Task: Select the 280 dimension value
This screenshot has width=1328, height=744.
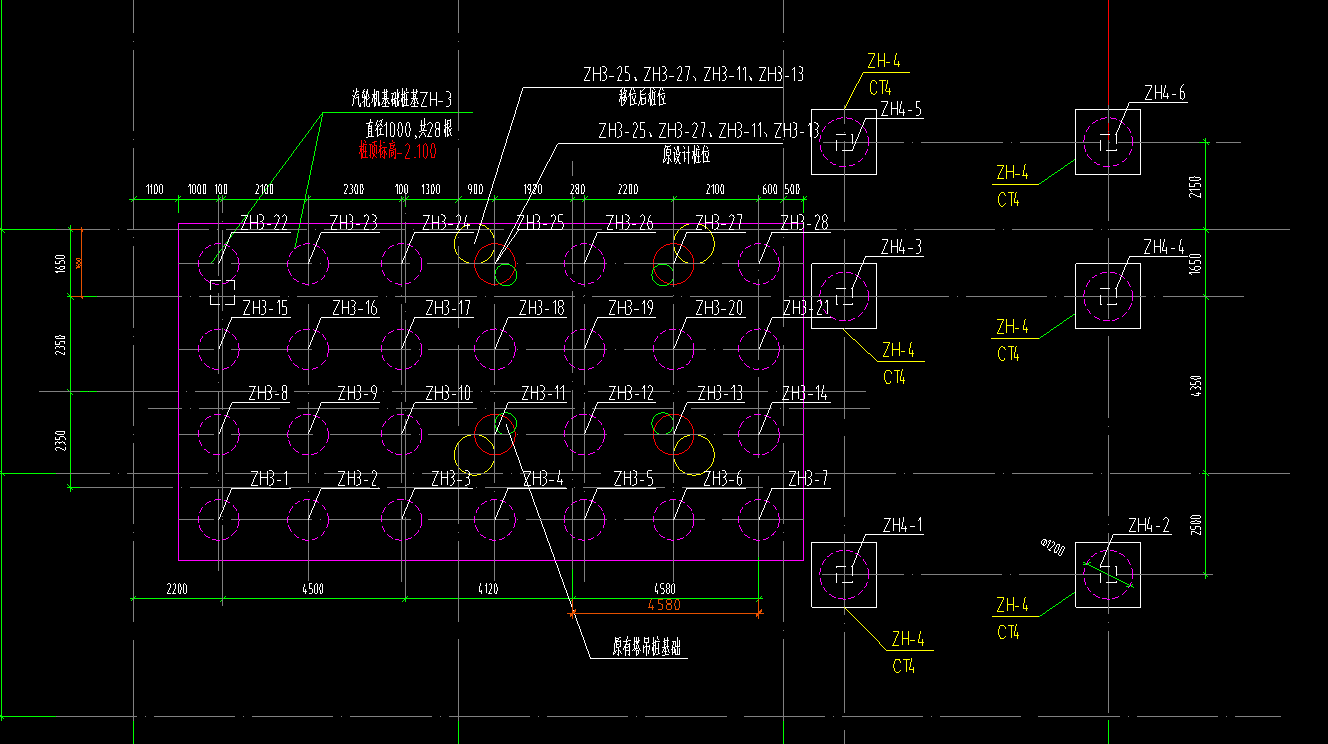Action: tap(577, 189)
